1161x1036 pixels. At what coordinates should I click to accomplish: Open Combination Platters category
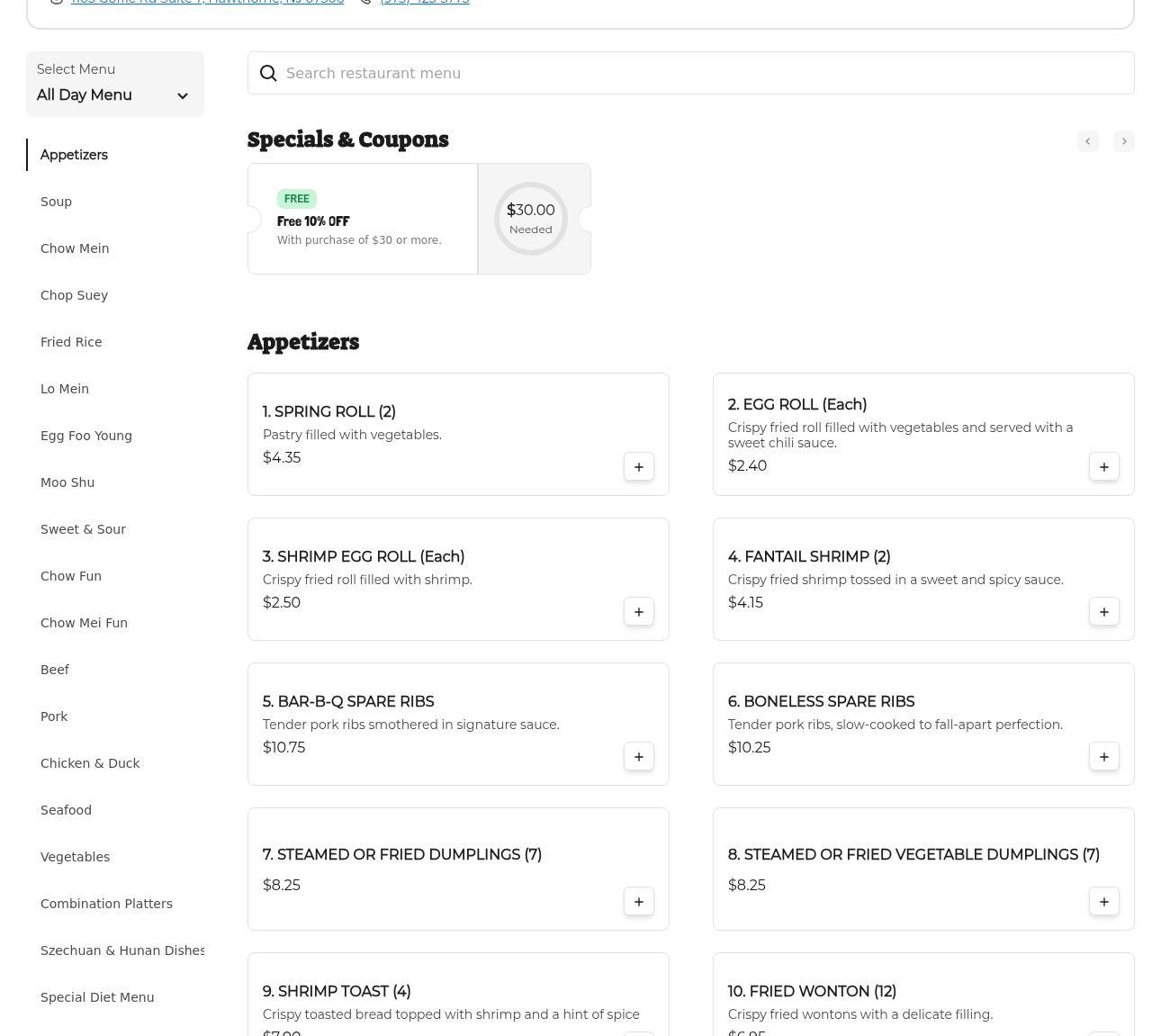pos(106,904)
